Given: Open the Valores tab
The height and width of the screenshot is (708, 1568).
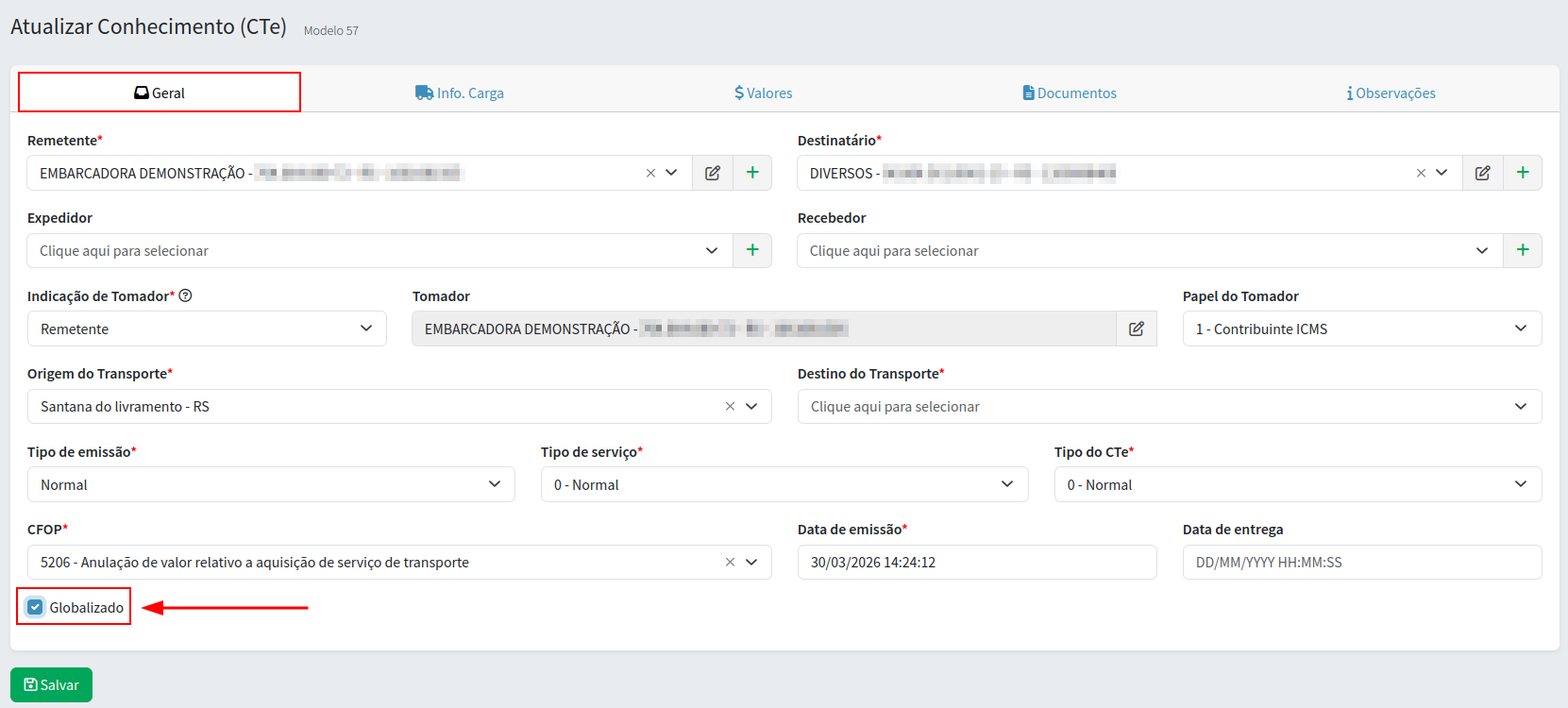Looking at the screenshot, I should (764, 93).
